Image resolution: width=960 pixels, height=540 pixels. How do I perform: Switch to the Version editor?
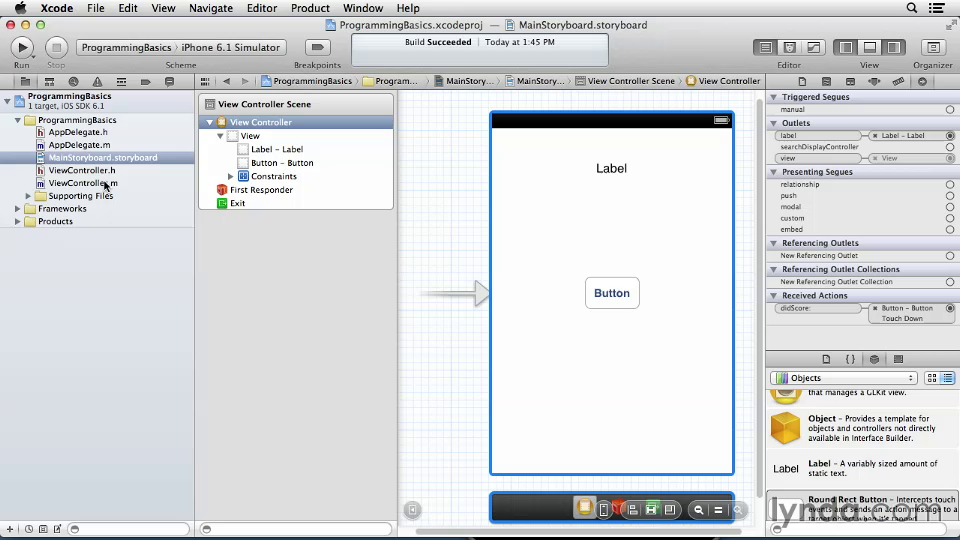coord(814,47)
